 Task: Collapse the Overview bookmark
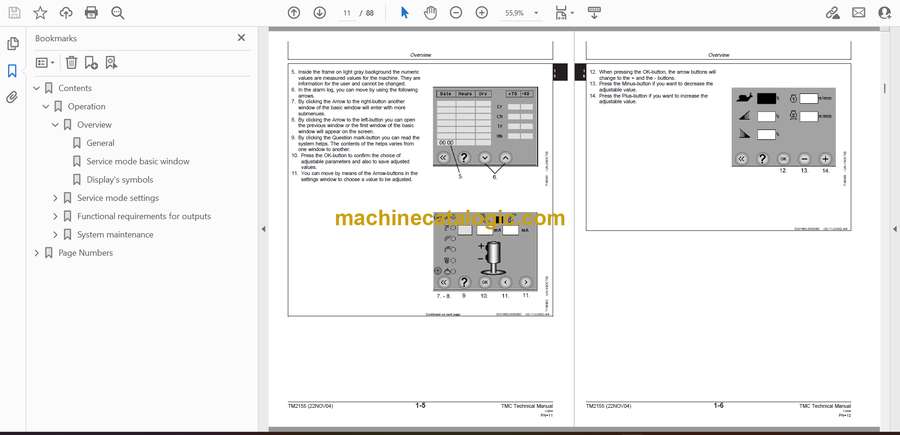coord(55,125)
